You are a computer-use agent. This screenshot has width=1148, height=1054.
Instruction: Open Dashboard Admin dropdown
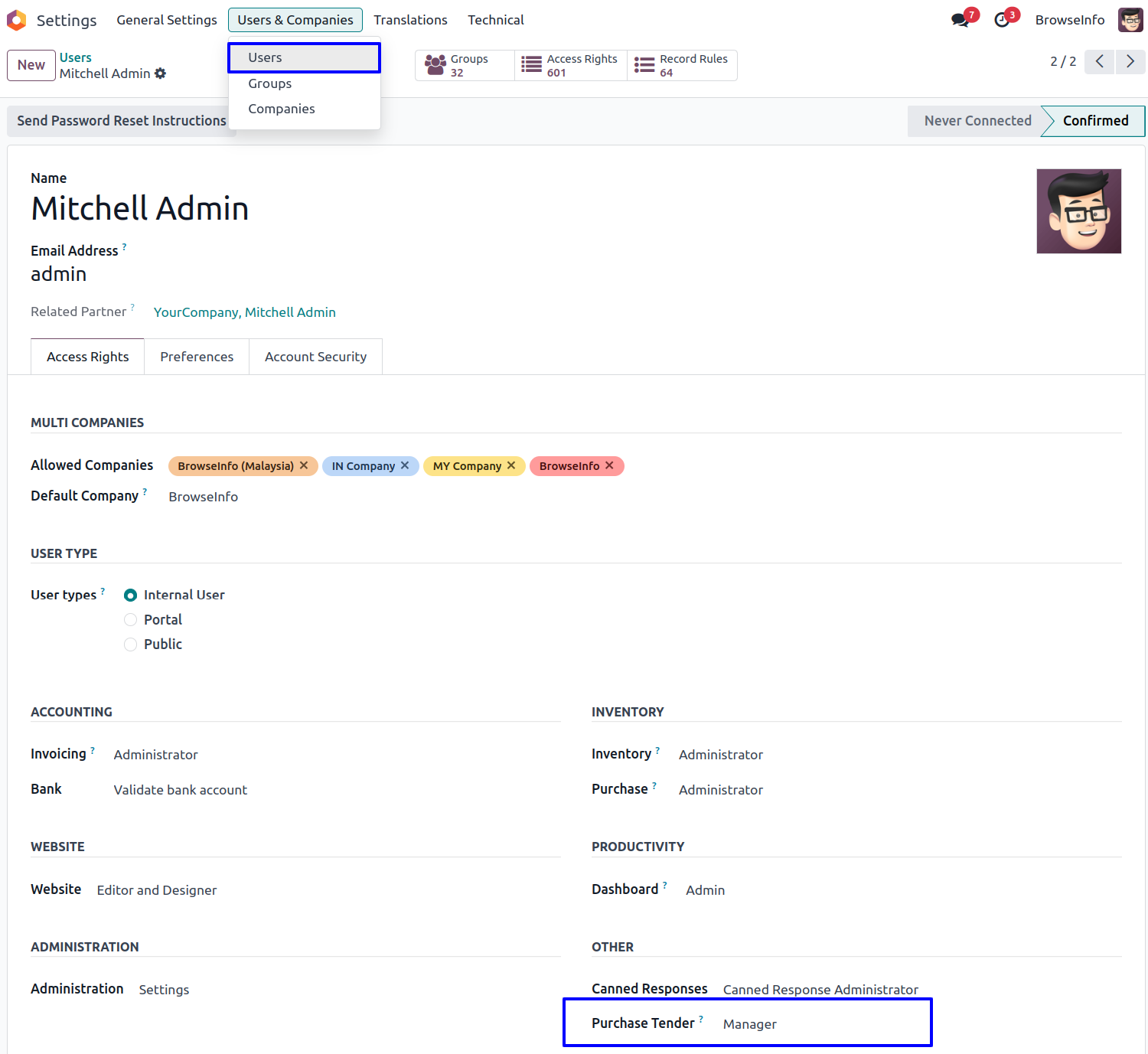click(x=706, y=890)
